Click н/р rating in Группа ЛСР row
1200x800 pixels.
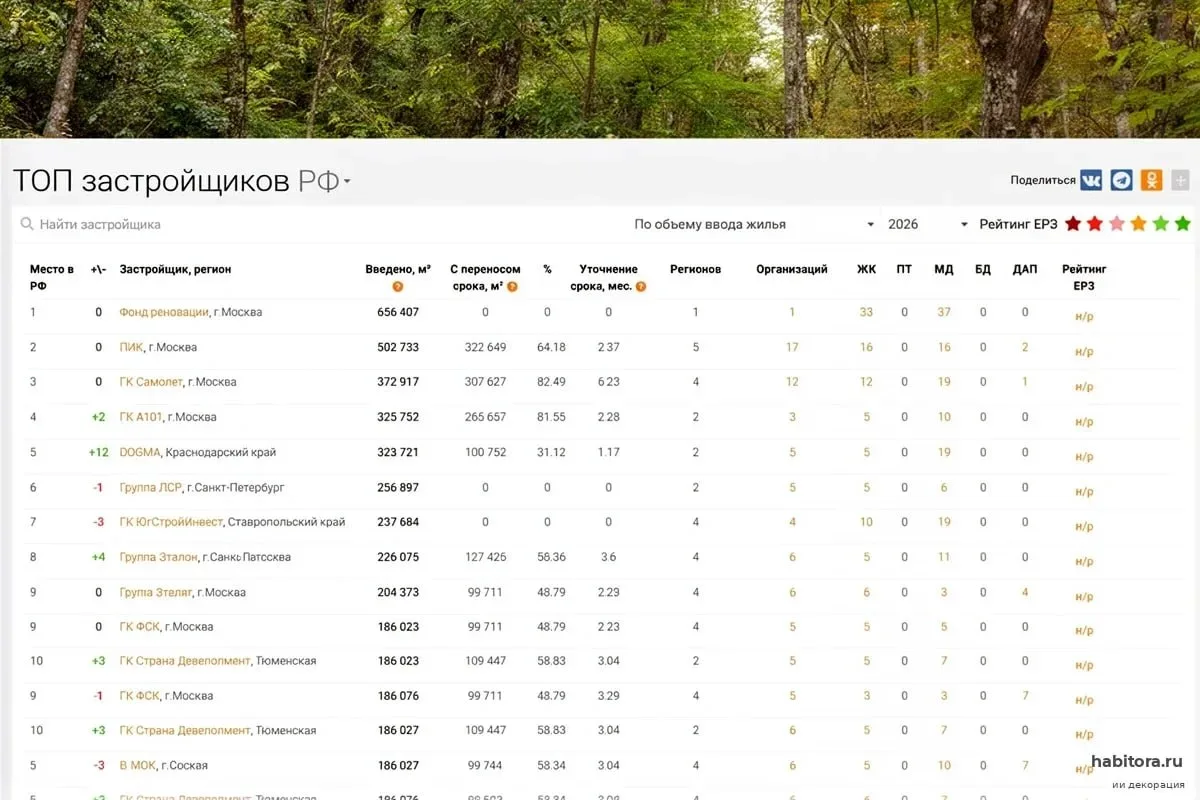pos(1084,492)
